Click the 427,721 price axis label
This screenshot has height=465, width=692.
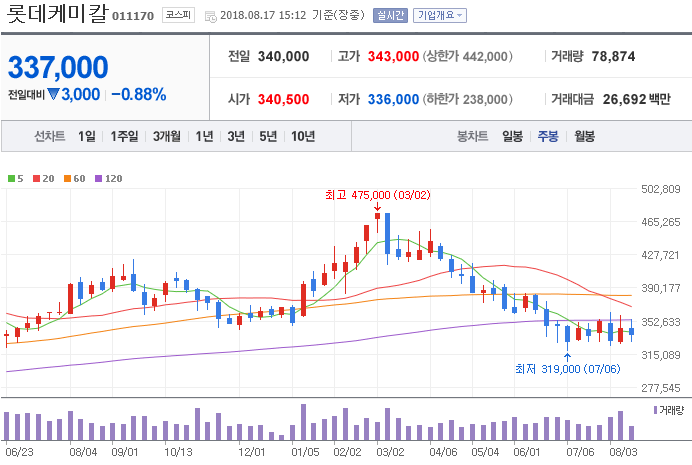click(x=661, y=255)
